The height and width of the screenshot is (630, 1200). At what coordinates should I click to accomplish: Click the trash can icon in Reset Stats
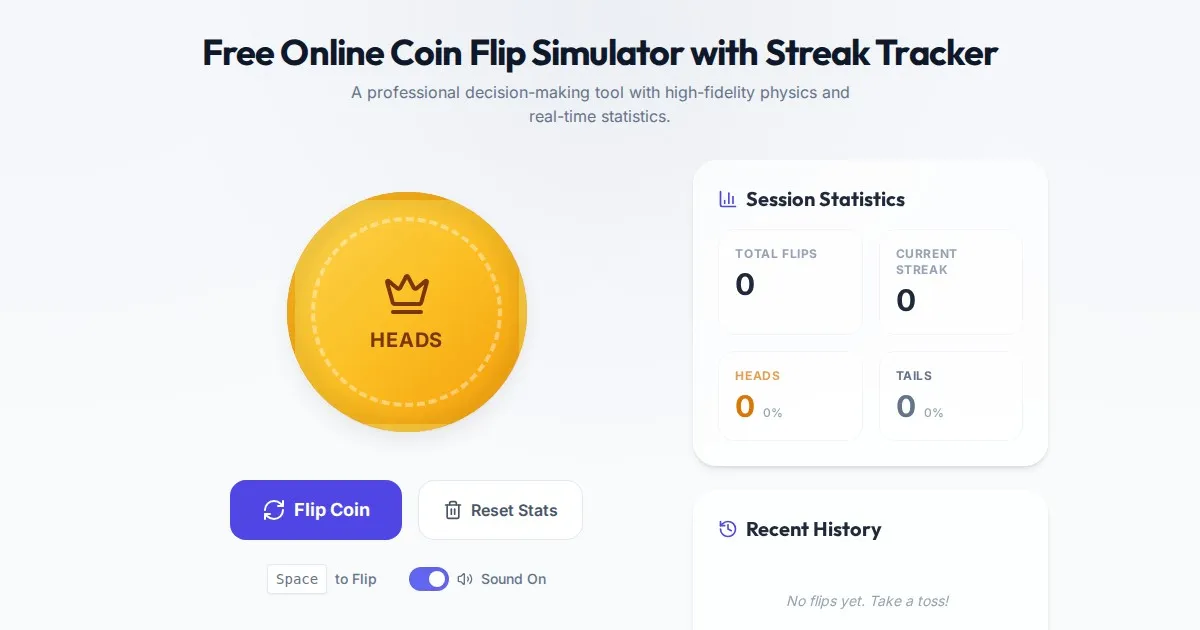[x=453, y=510]
